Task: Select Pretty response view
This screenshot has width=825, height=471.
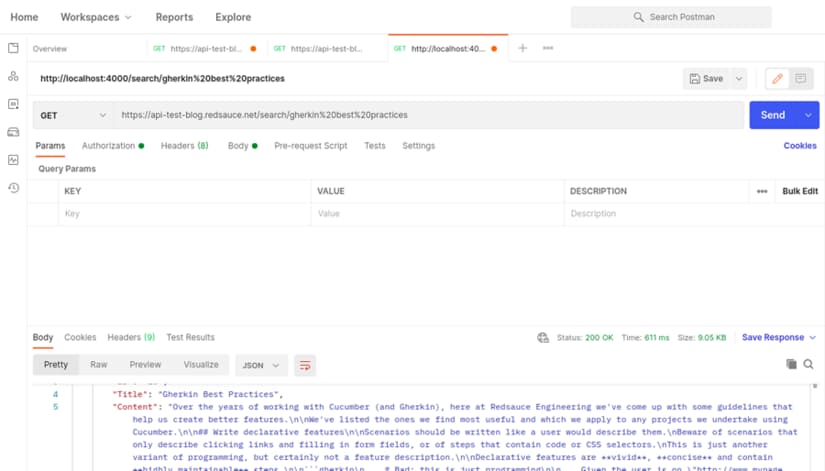Action: point(56,365)
